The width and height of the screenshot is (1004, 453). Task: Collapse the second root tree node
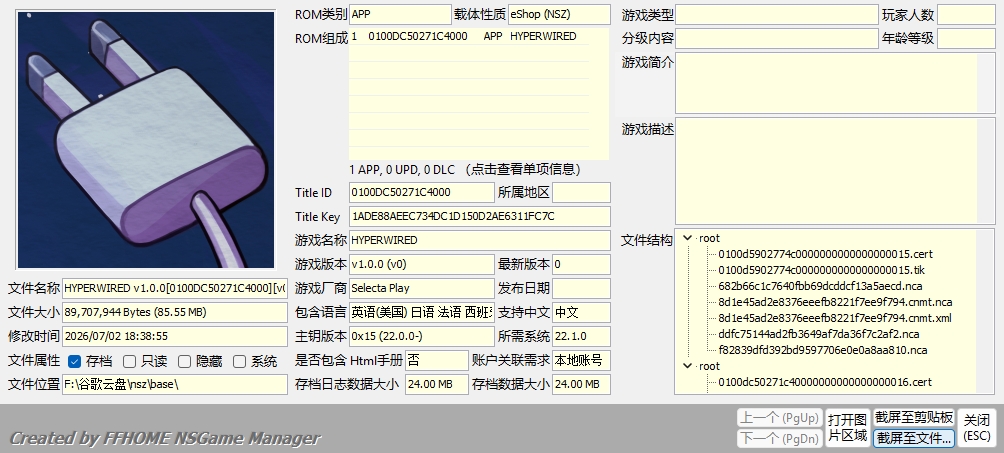pyautogui.click(x=688, y=366)
